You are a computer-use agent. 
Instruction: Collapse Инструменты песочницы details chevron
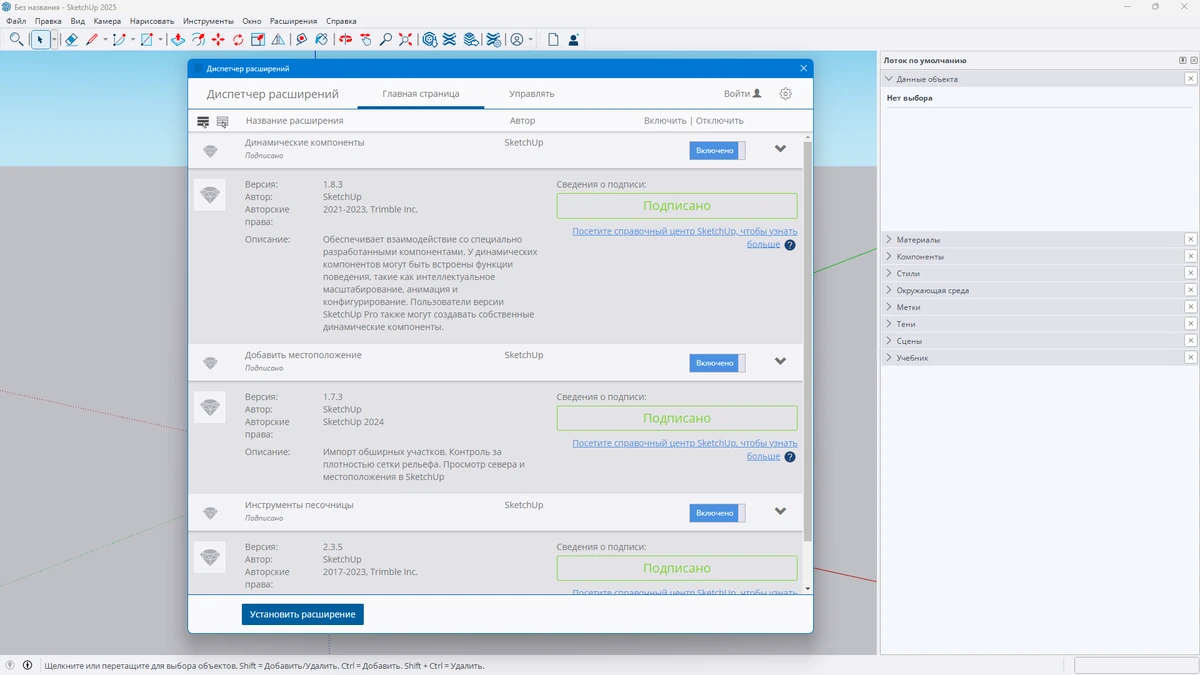(x=781, y=511)
